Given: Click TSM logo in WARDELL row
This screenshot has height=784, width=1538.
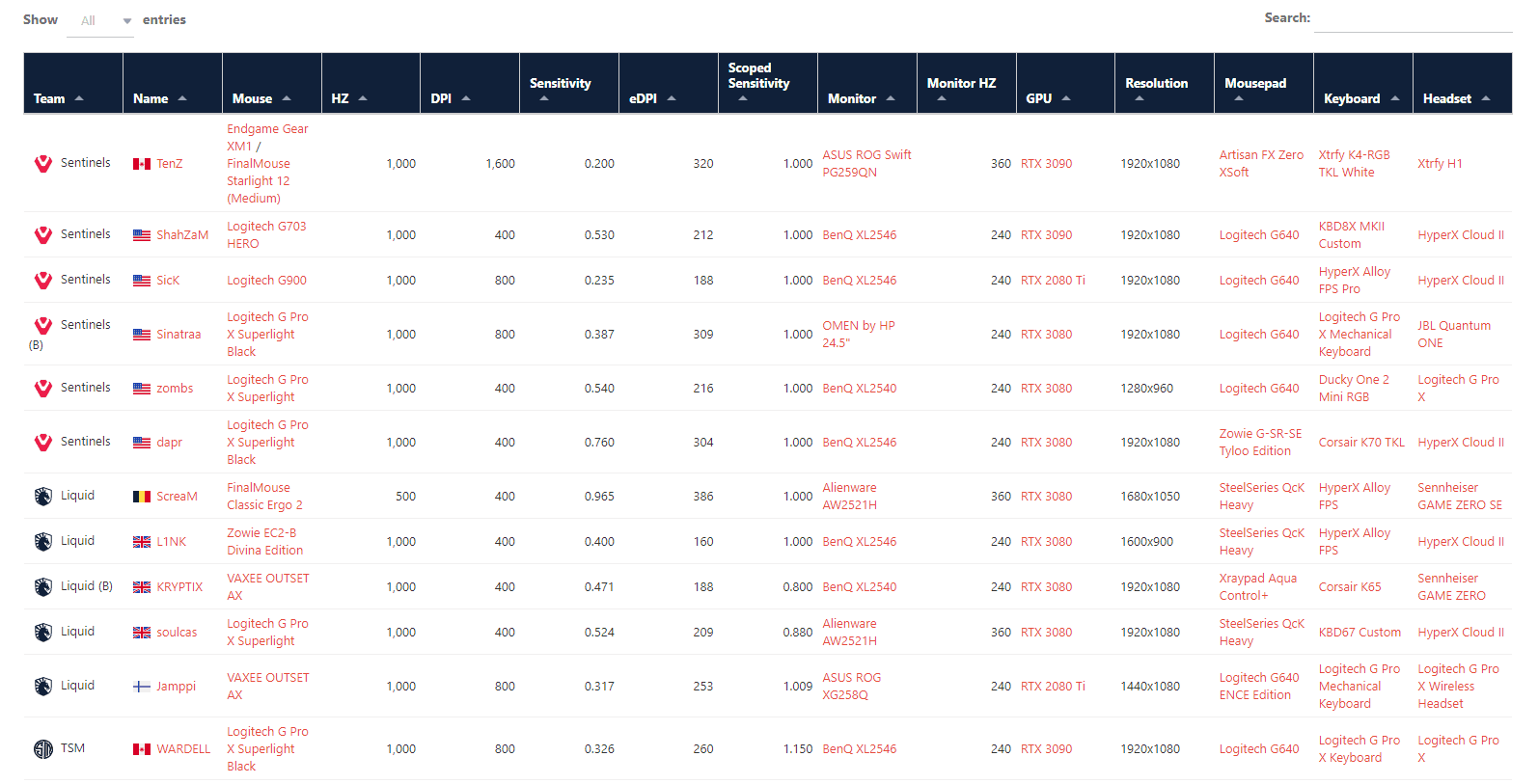Looking at the screenshot, I should [x=43, y=749].
